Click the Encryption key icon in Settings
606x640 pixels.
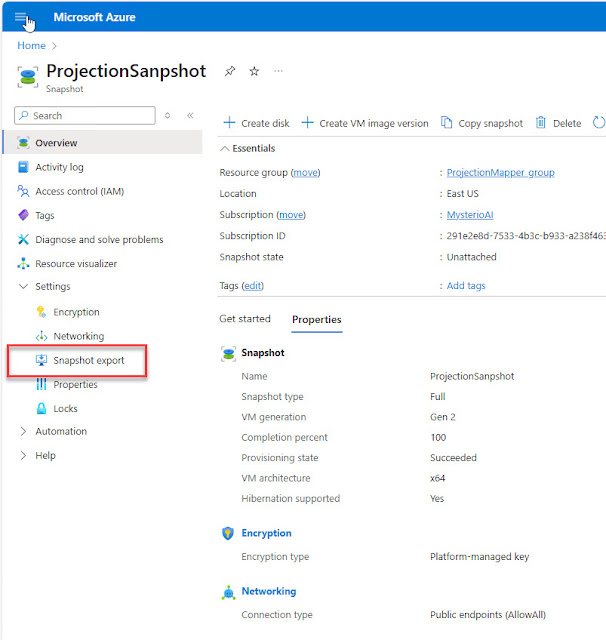pyautogui.click(x=41, y=312)
